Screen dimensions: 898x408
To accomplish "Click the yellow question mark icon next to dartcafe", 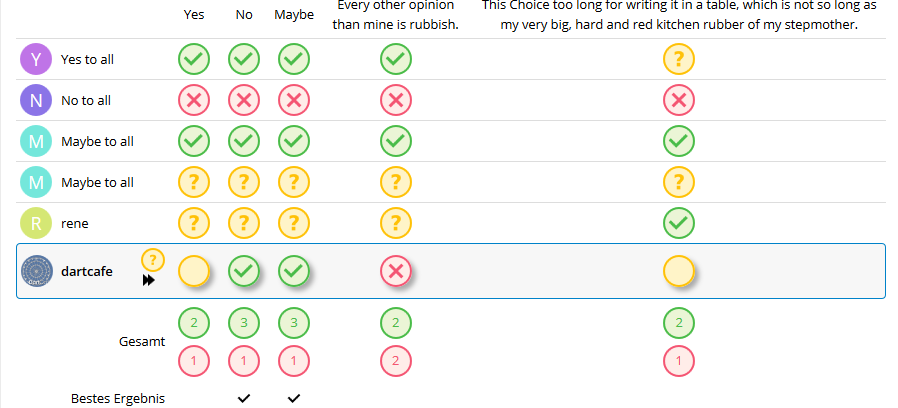I will click(x=152, y=260).
